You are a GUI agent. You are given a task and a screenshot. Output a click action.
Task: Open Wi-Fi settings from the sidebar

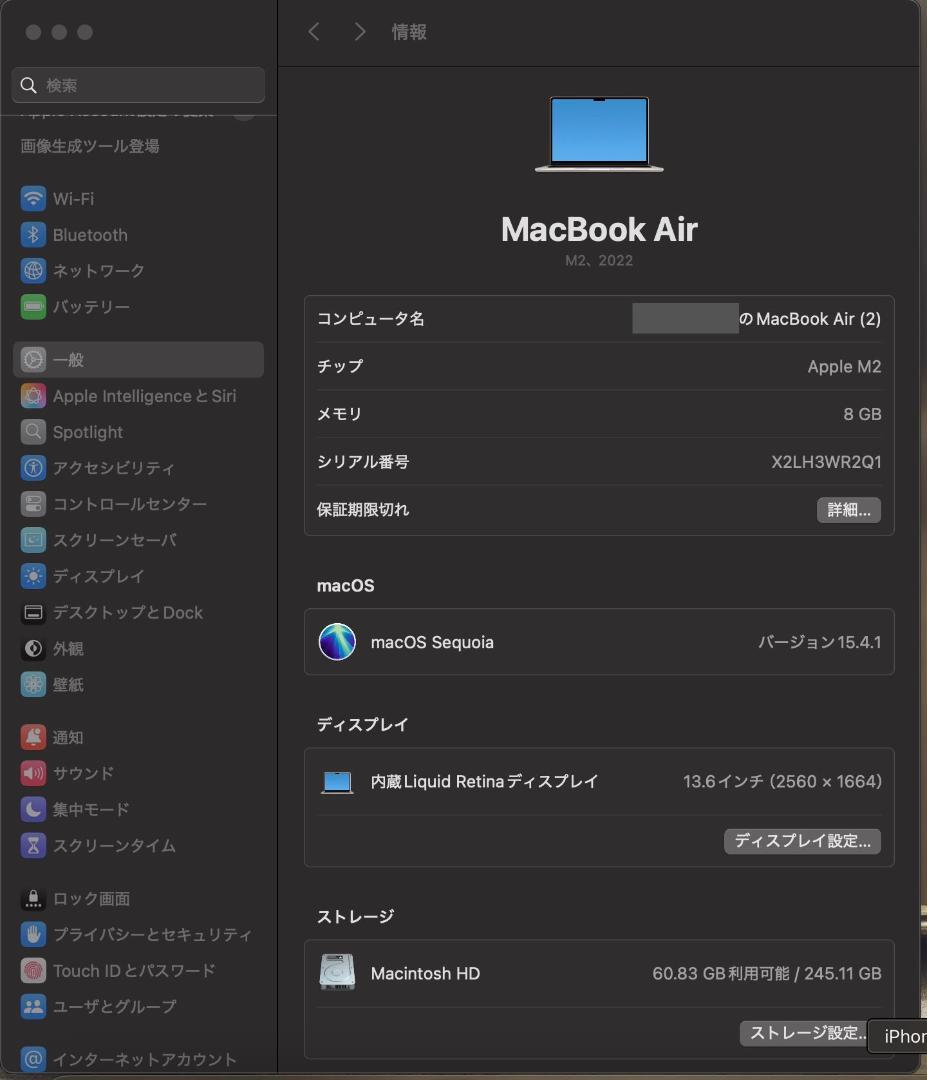pyautogui.click(x=33, y=199)
